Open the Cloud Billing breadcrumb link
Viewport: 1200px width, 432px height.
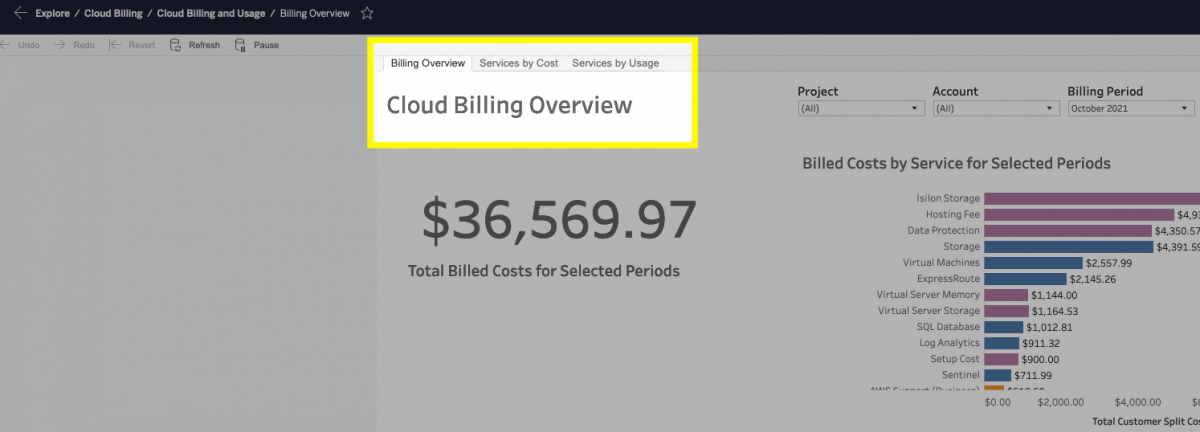pos(113,14)
